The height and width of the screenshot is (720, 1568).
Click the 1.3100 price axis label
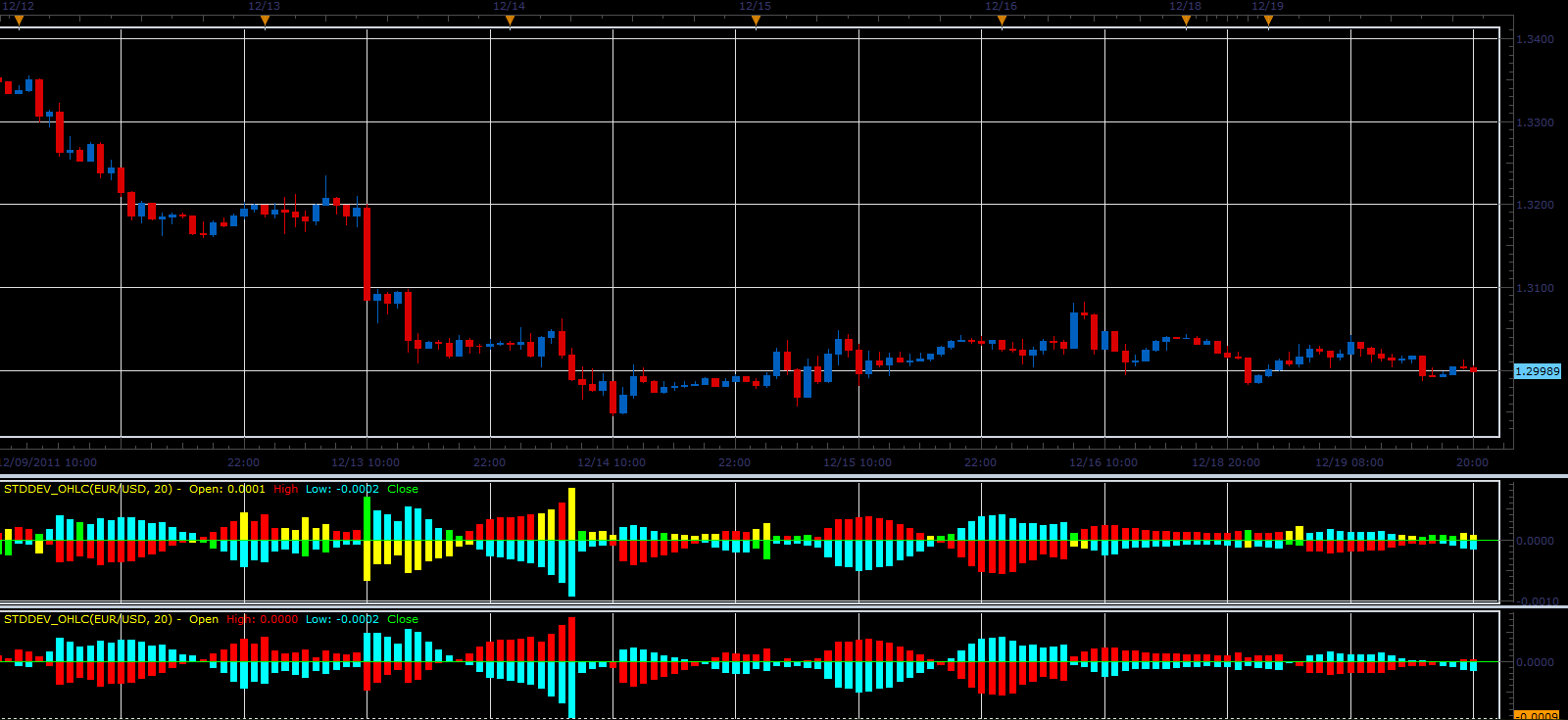(1535, 288)
